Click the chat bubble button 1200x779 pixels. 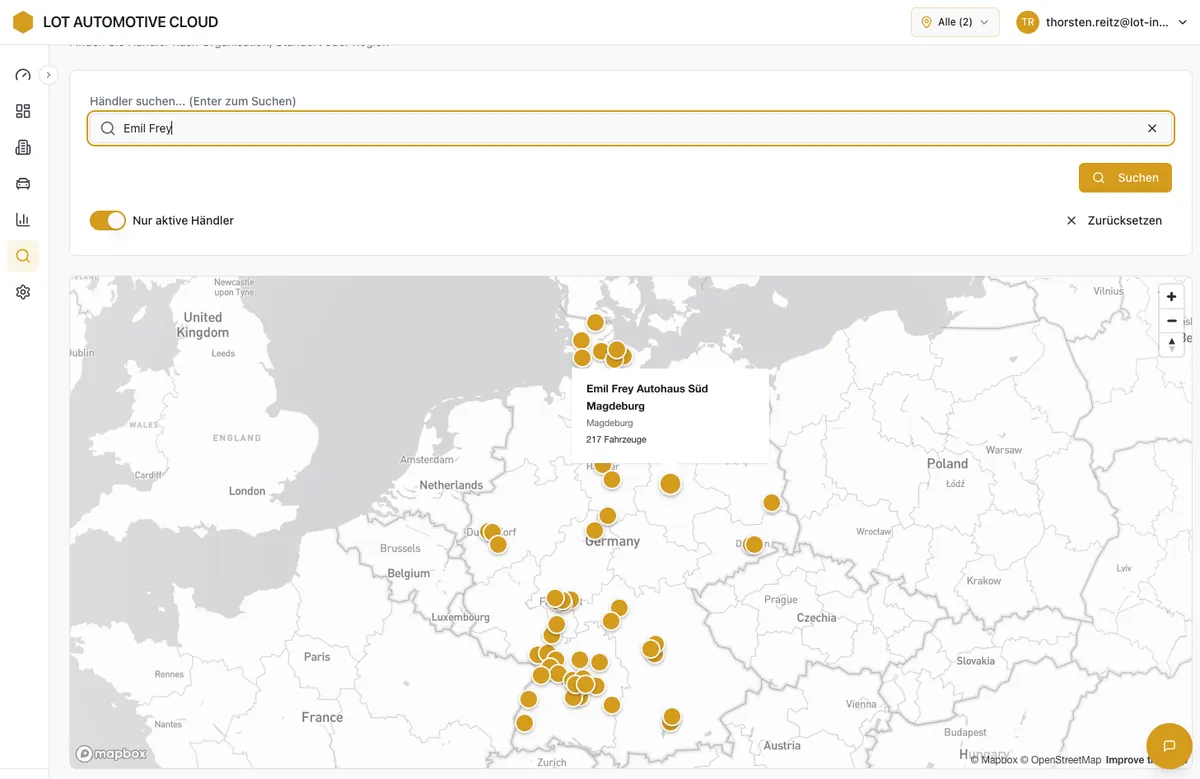1168,746
